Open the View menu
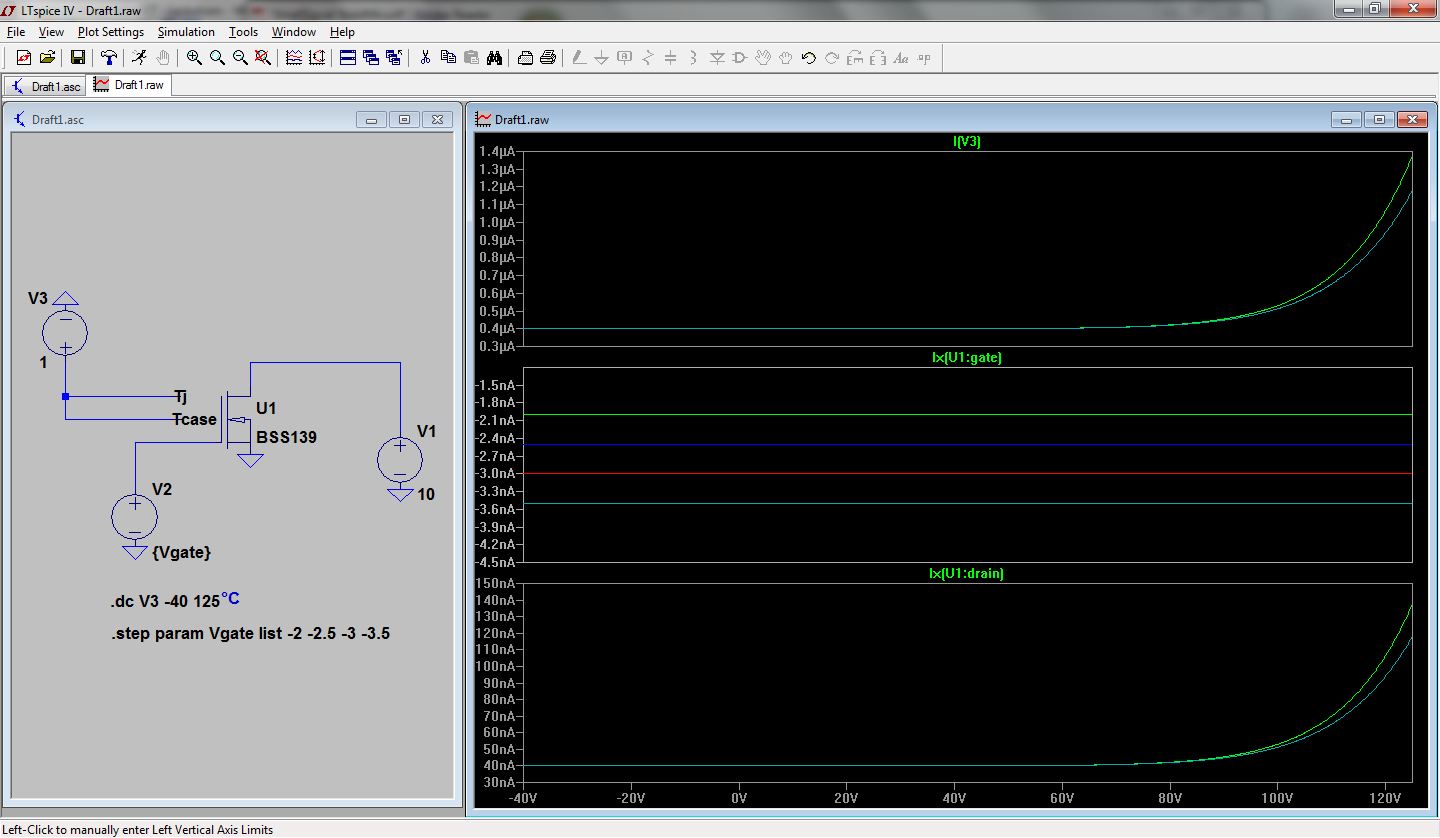 51,32
